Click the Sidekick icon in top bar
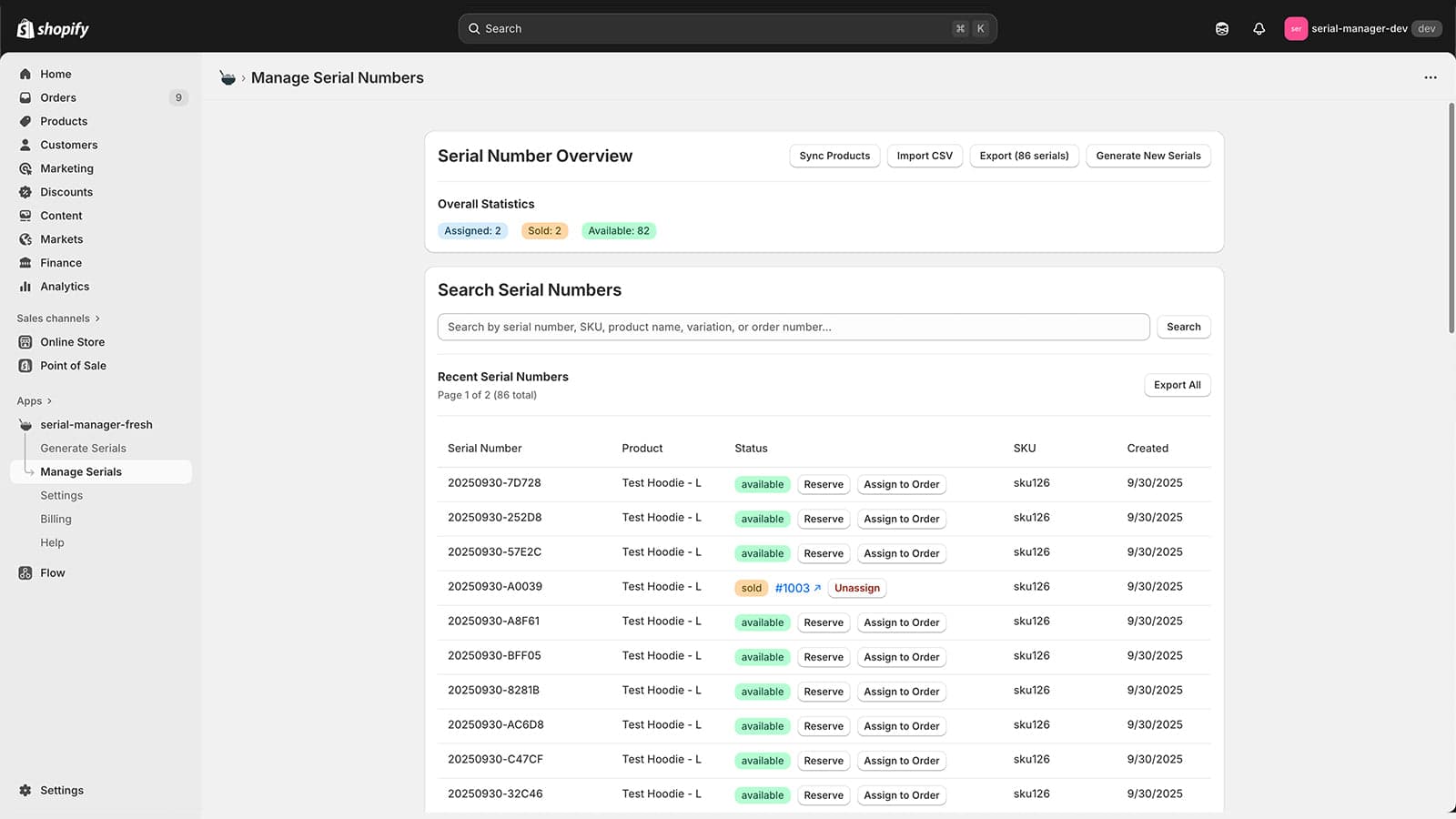 click(1222, 28)
